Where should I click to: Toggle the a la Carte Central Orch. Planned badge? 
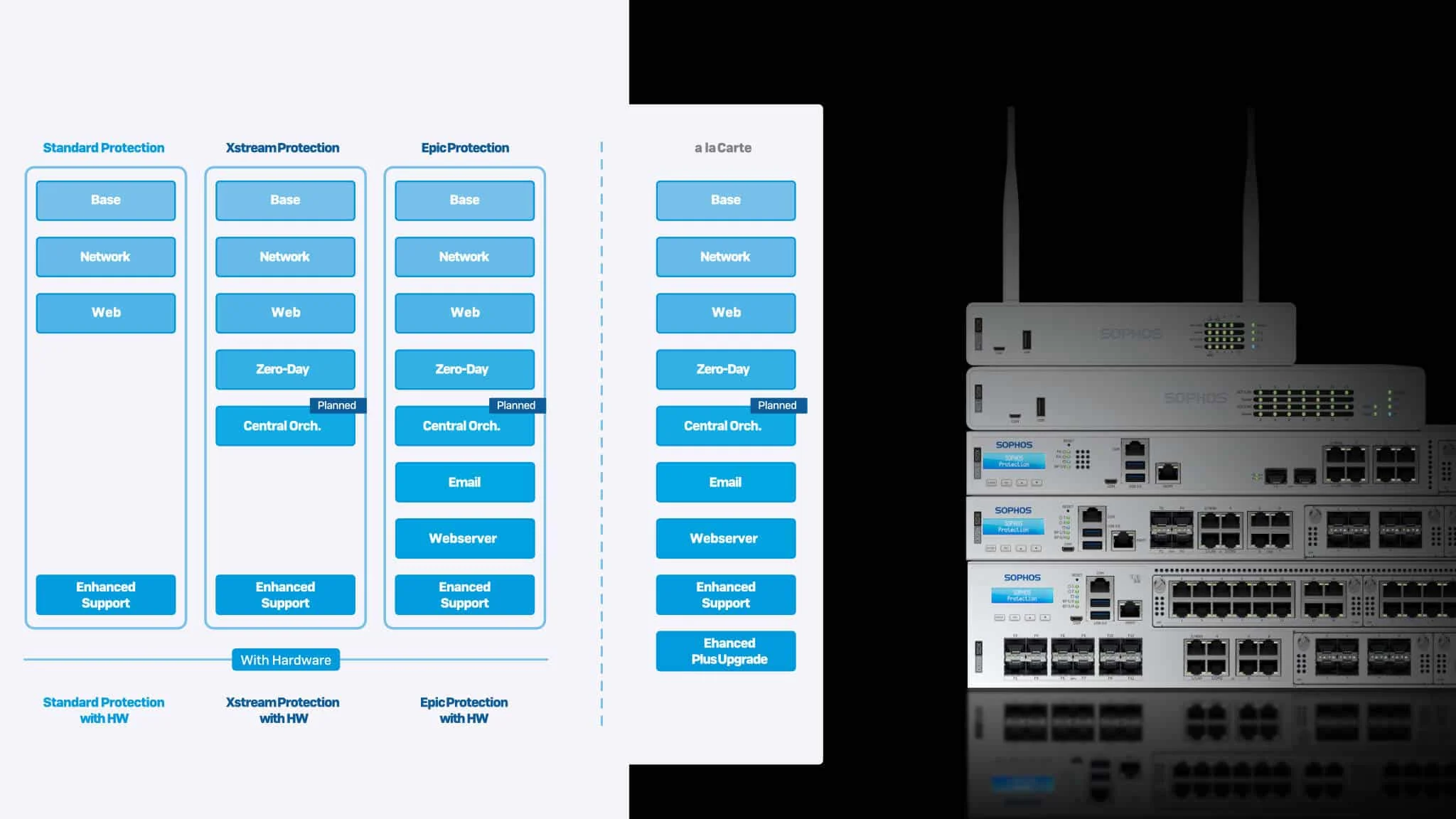coord(778,405)
